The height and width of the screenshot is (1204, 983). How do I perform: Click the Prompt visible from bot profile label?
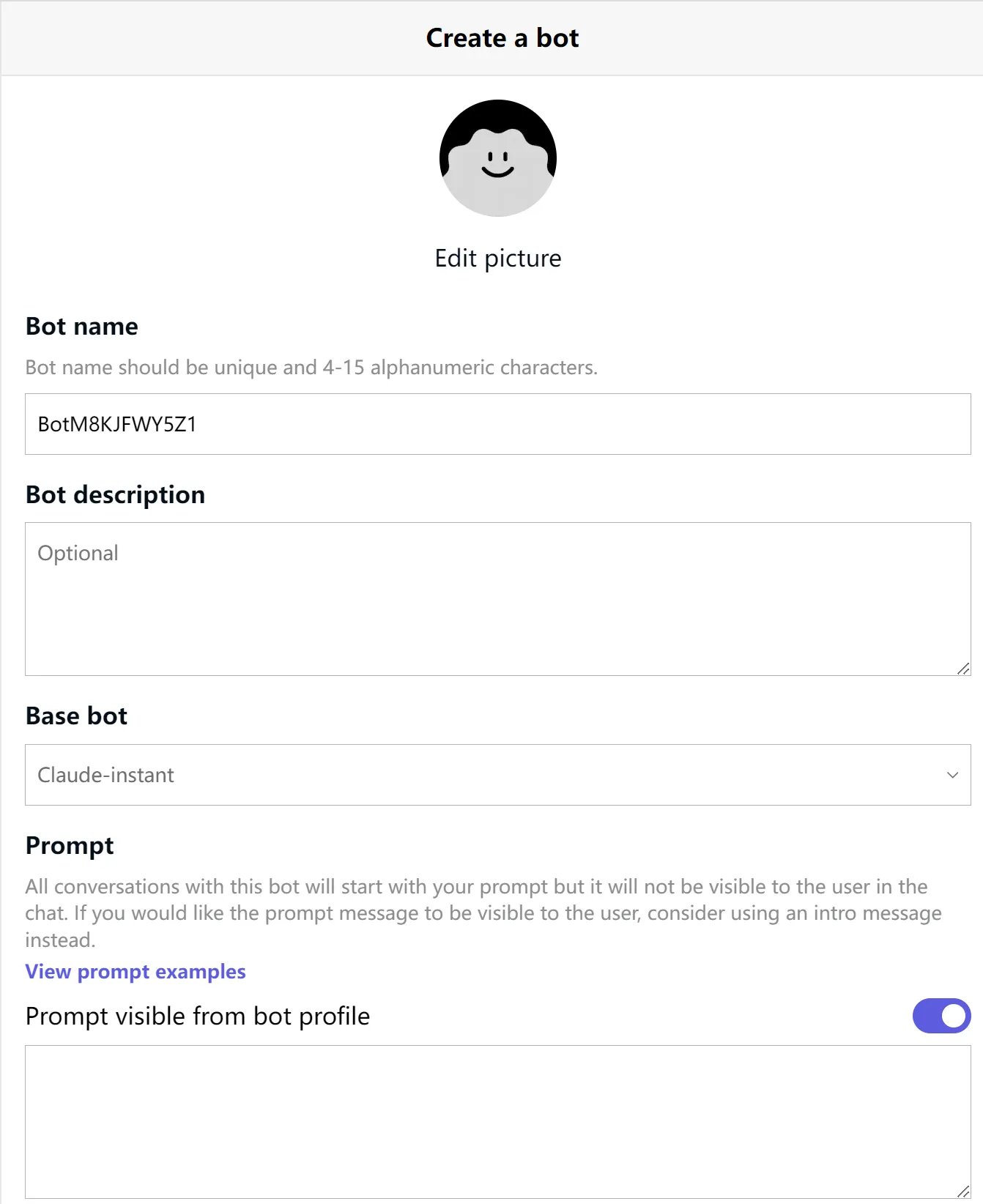click(198, 1017)
